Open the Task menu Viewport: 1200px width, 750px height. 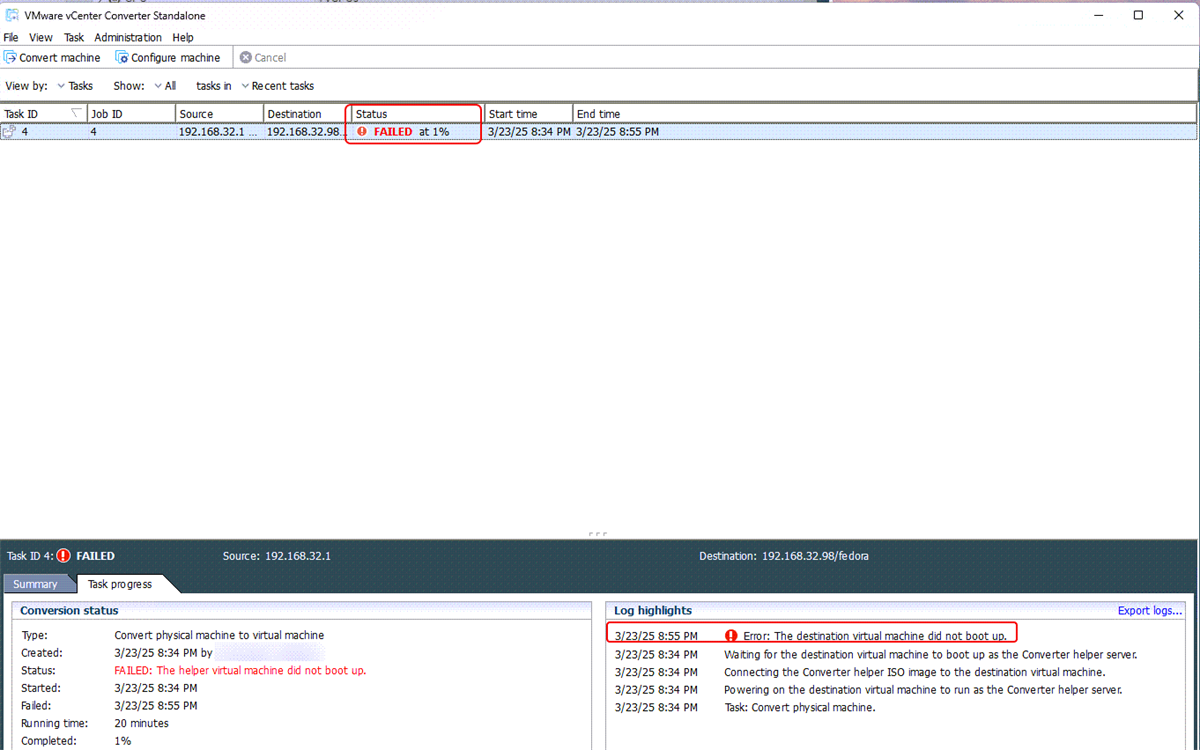click(x=74, y=37)
